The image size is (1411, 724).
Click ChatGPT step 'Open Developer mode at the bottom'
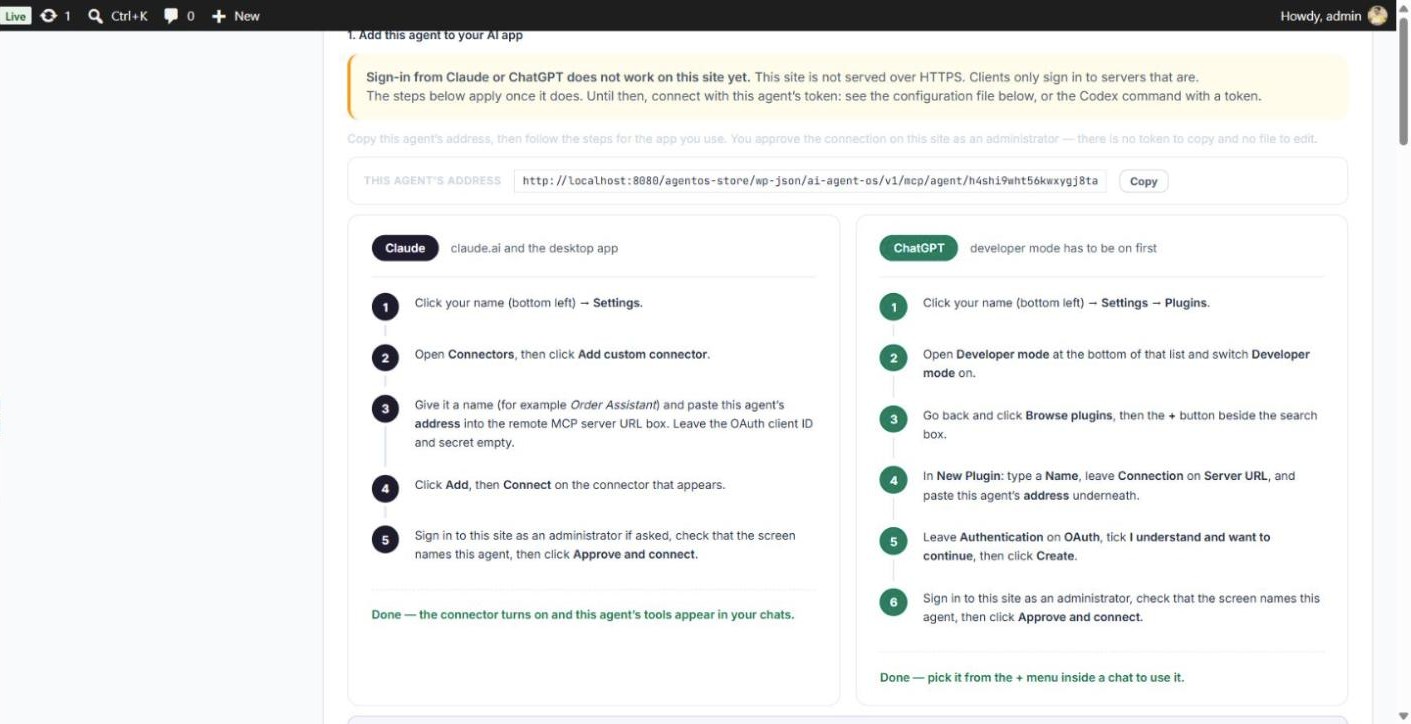pos(1116,364)
